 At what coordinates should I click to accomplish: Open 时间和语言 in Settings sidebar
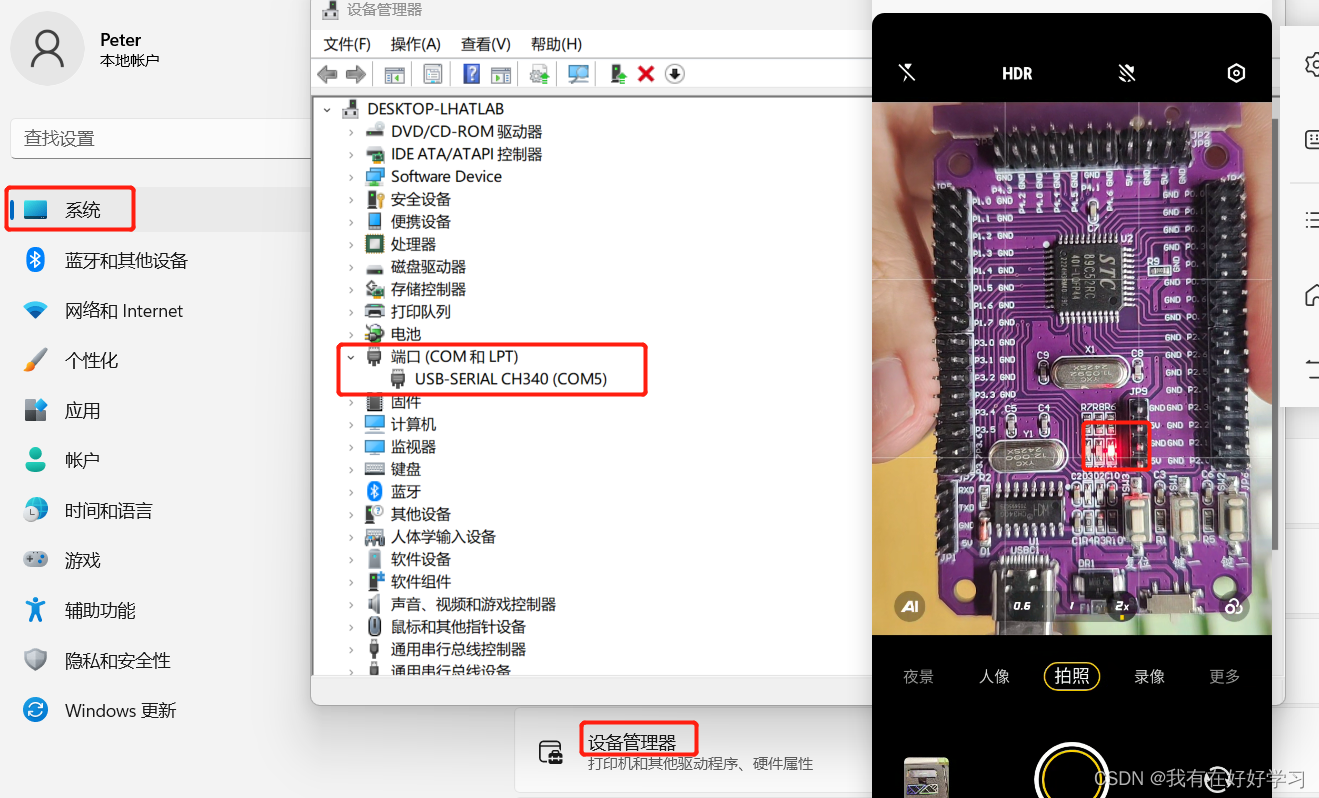coord(109,510)
